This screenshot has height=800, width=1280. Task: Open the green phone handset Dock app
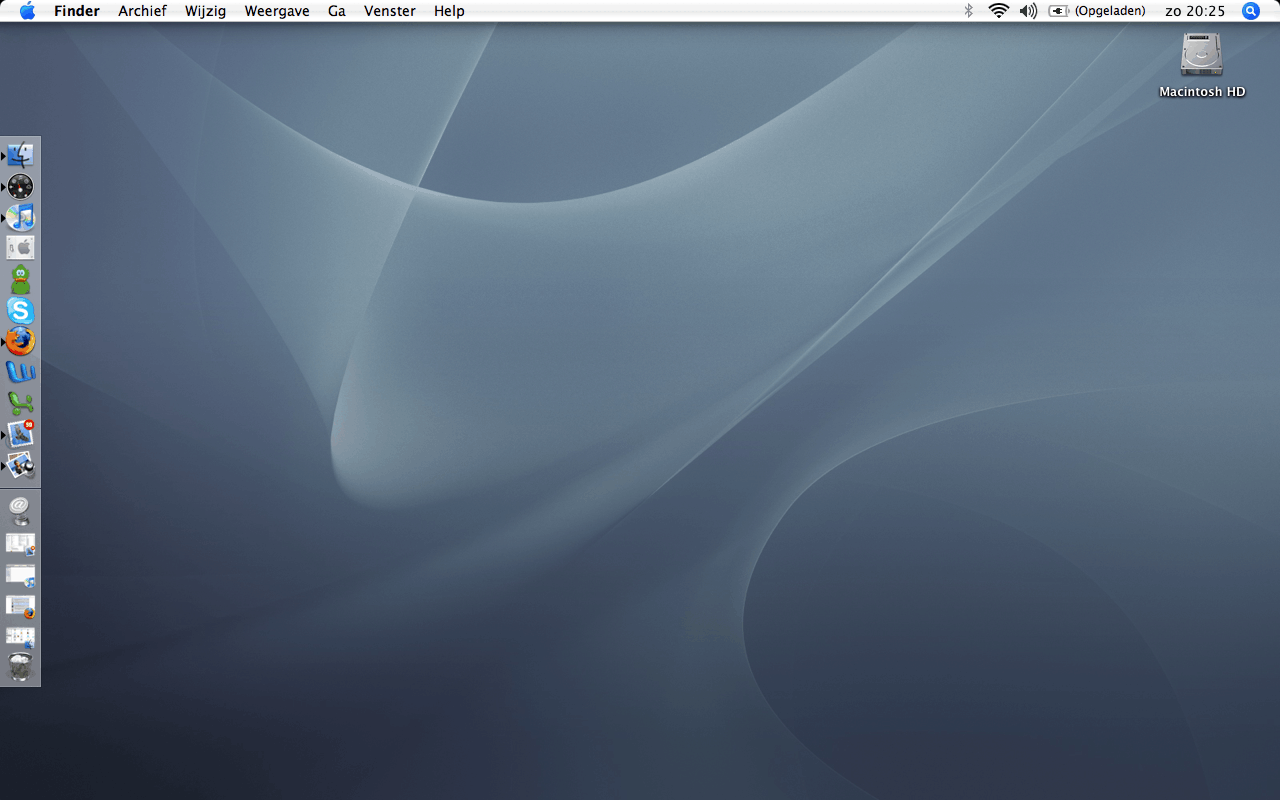[21, 403]
